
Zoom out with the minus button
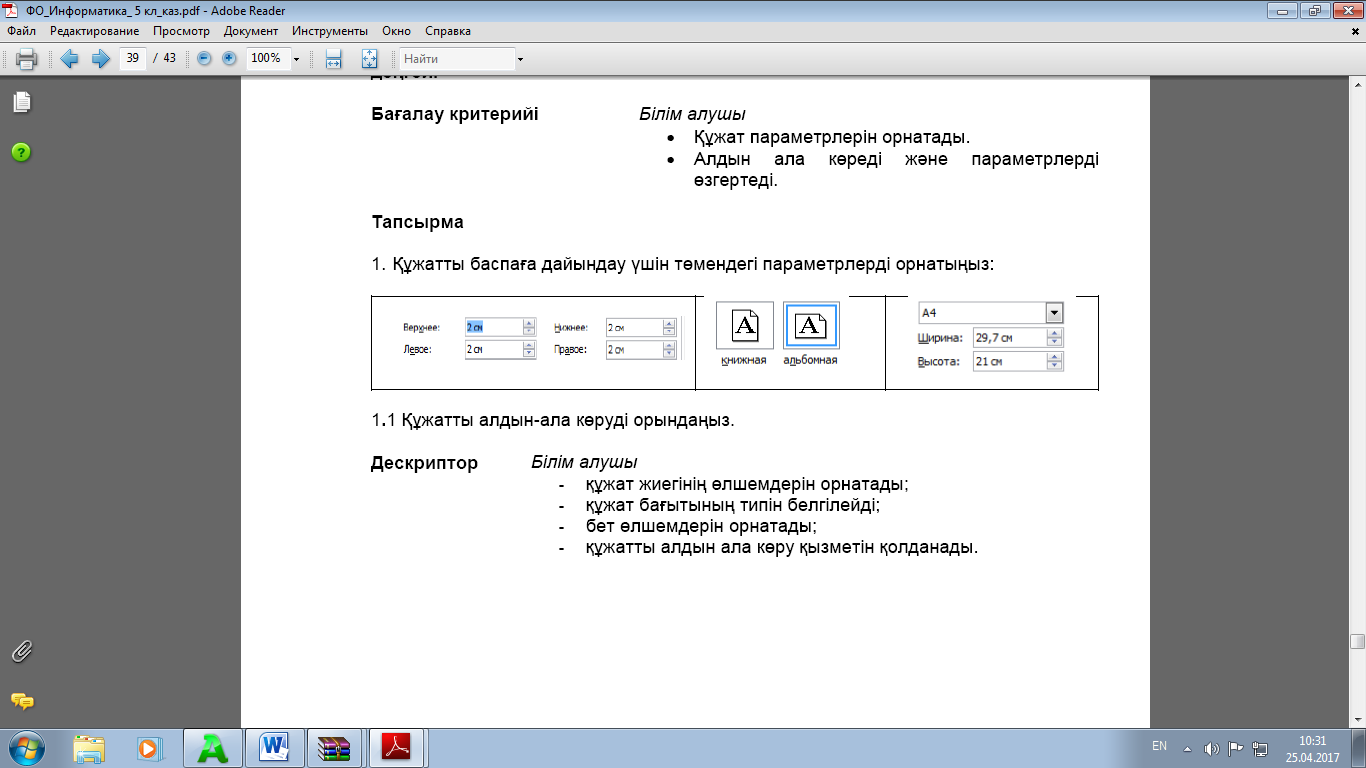(204, 59)
